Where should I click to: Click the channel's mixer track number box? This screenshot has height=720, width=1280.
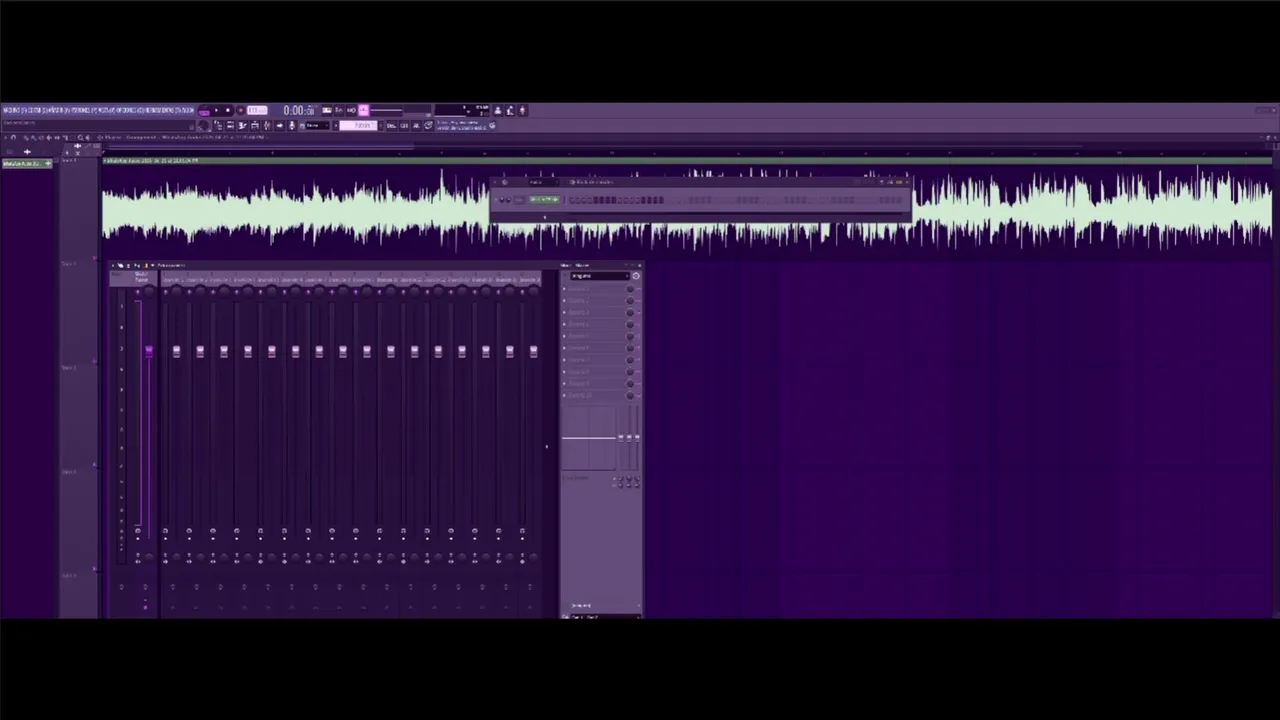click(519, 199)
